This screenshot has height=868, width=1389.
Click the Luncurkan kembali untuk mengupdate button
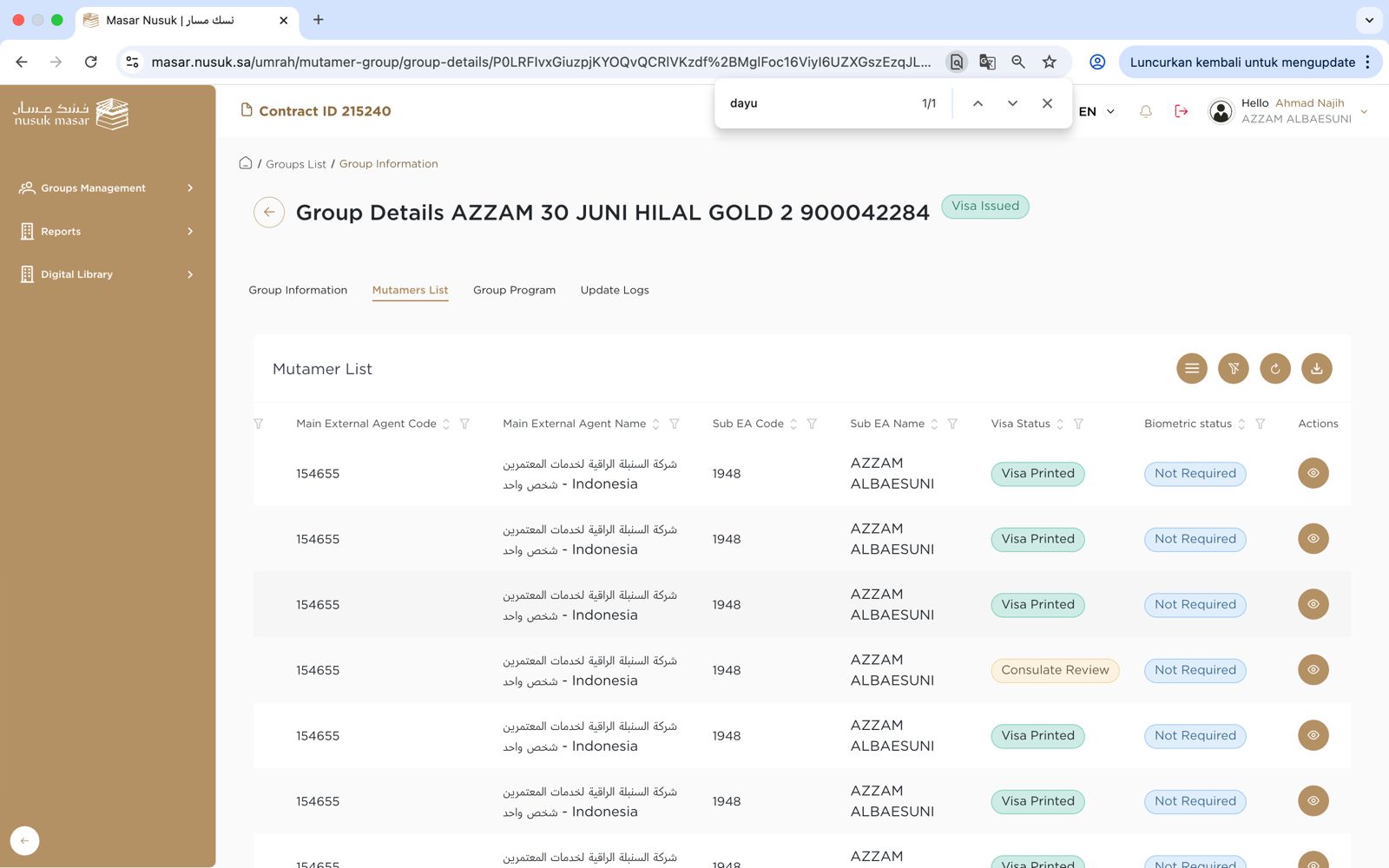[1241, 62]
